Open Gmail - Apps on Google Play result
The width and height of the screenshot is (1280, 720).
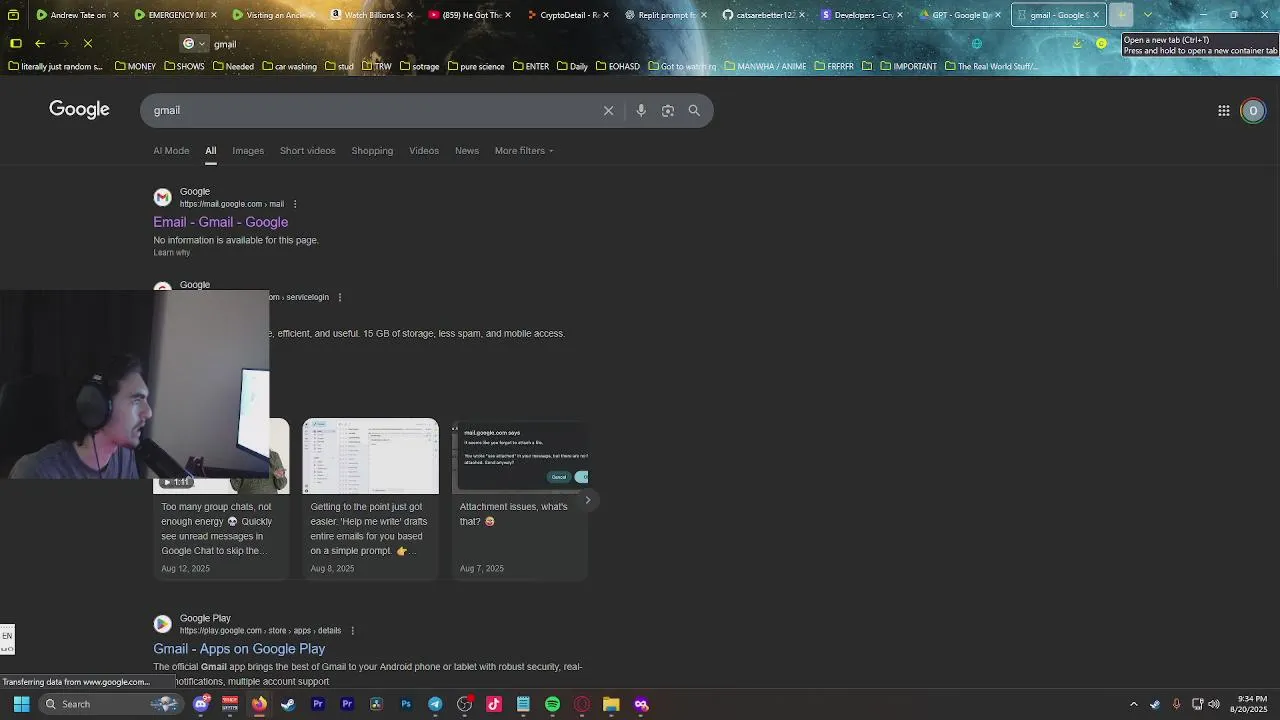click(x=239, y=649)
